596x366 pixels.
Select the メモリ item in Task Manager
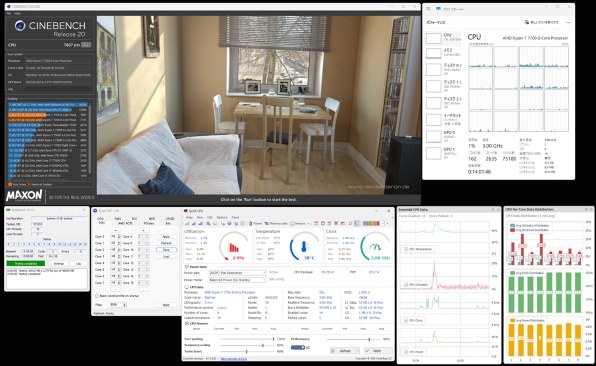click(x=443, y=53)
